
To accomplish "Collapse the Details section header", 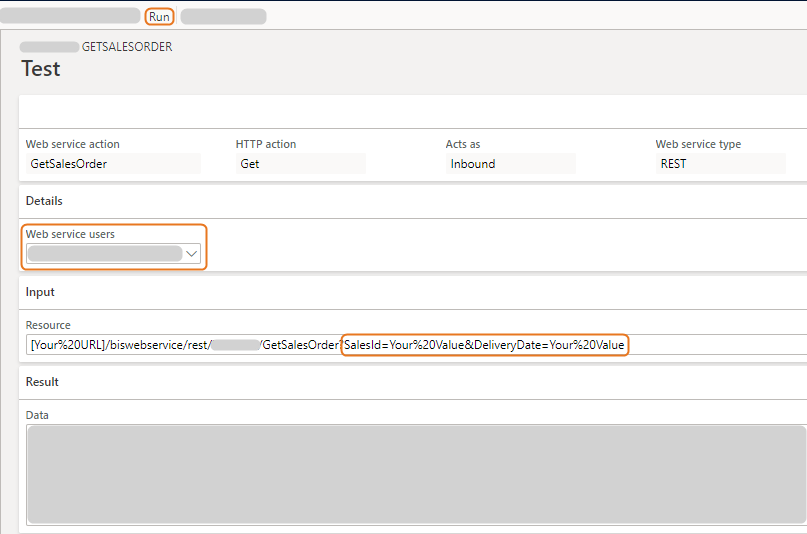I will [44, 201].
